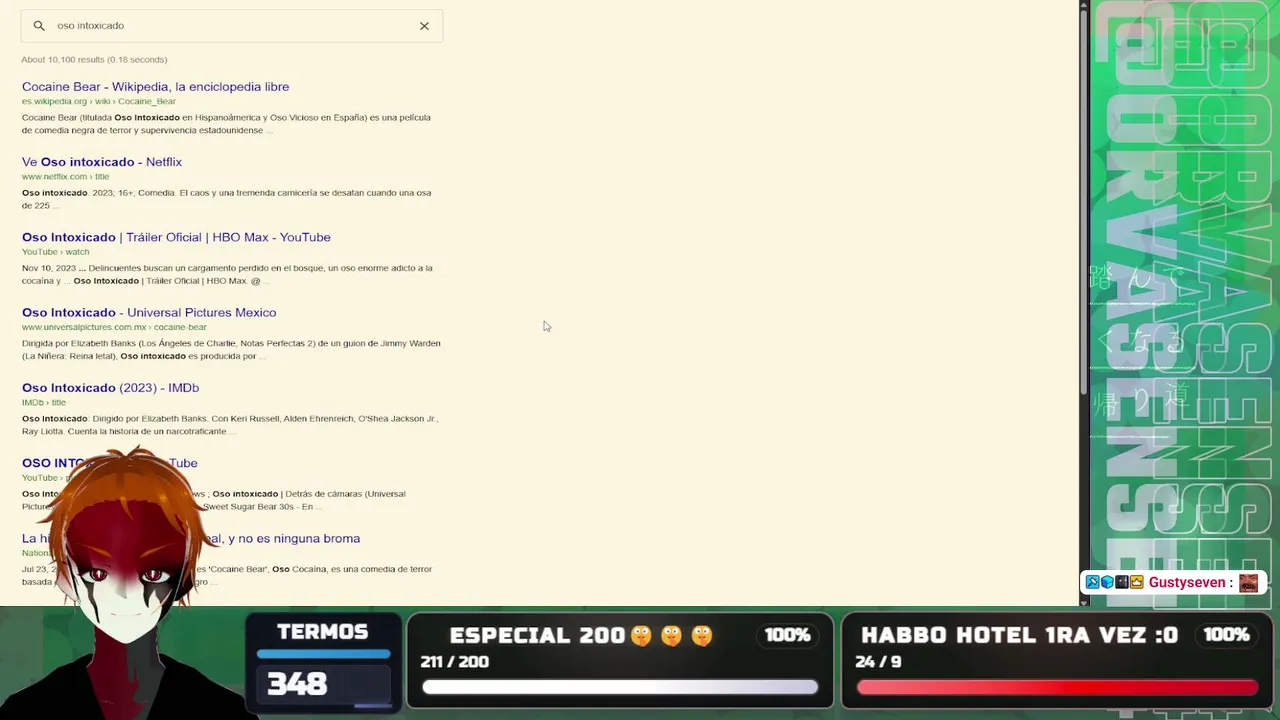Click the 'www.universalpictures.com.mx › cocaine-bear' URL
The width and height of the screenshot is (1280, 720).
coord(114,327)
